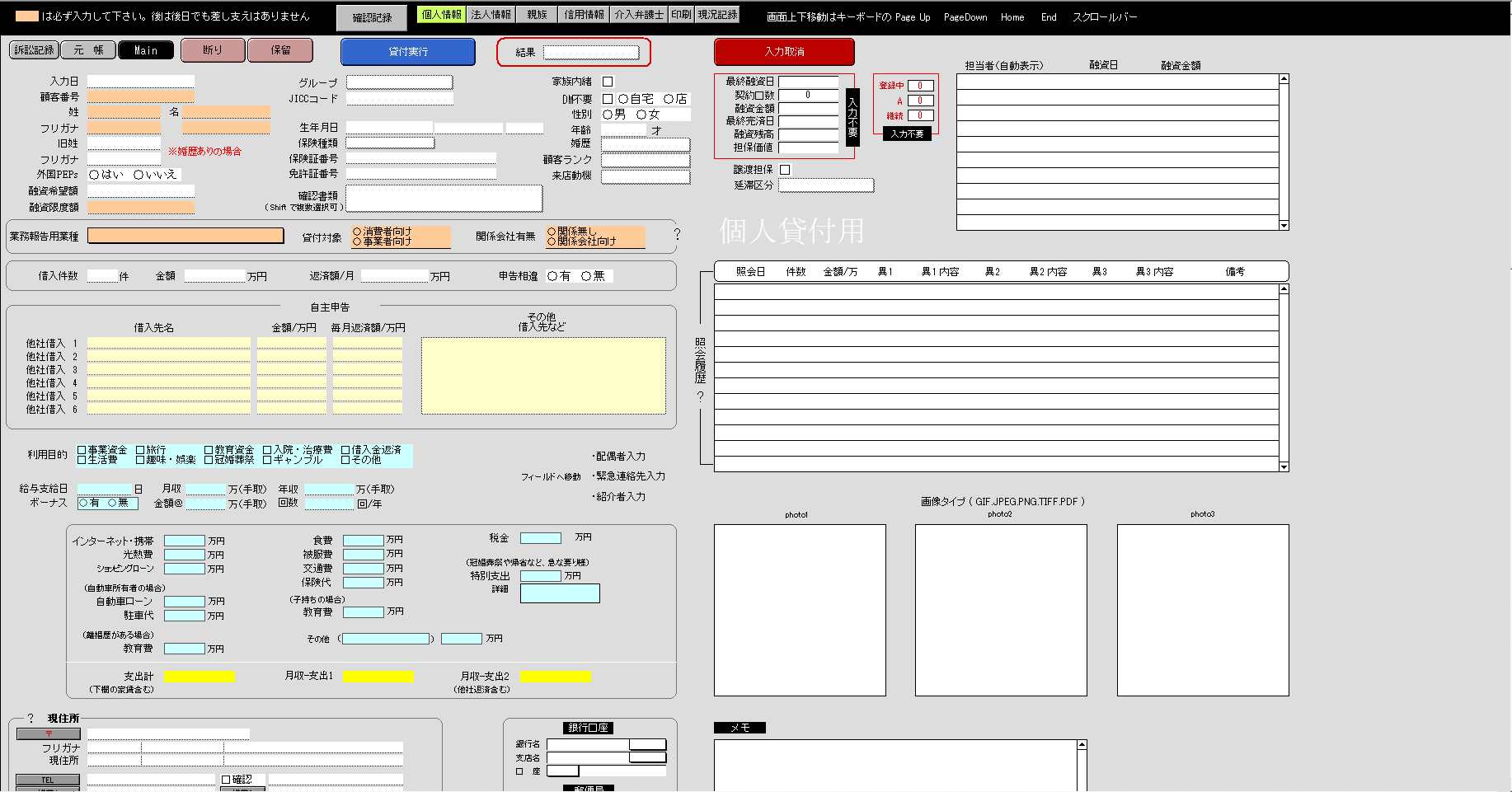This screenshot has width=1512, height=792.
Task: Click the 〒 postal code lookup button
Action: coord(49,733)
